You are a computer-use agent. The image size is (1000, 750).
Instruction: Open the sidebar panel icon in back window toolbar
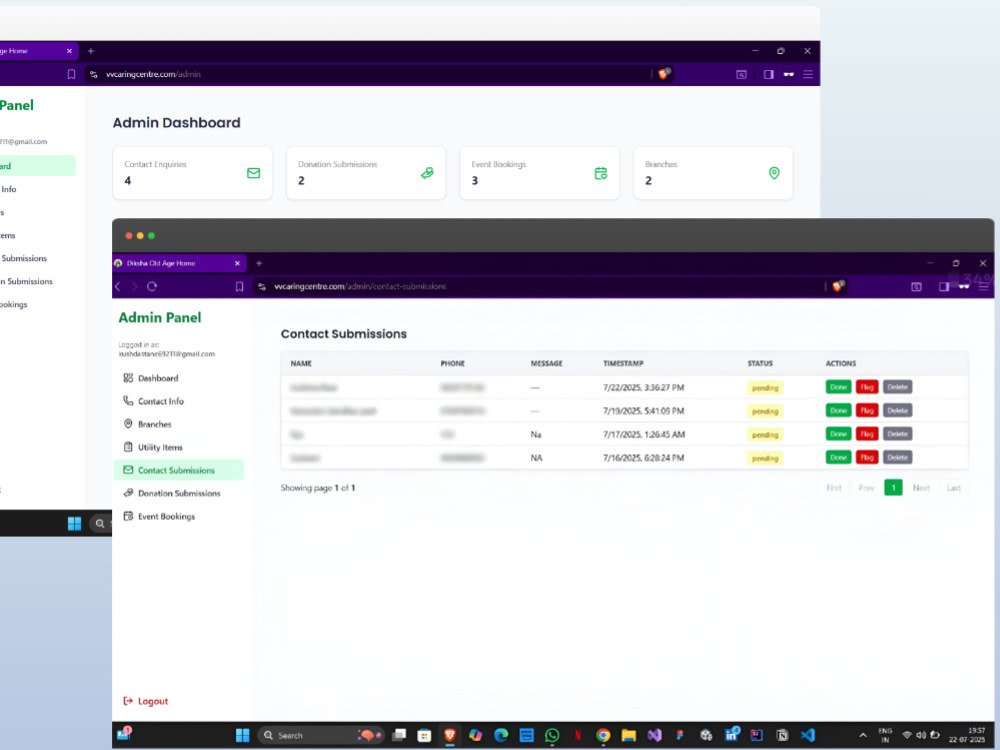[x=768, y=75]
